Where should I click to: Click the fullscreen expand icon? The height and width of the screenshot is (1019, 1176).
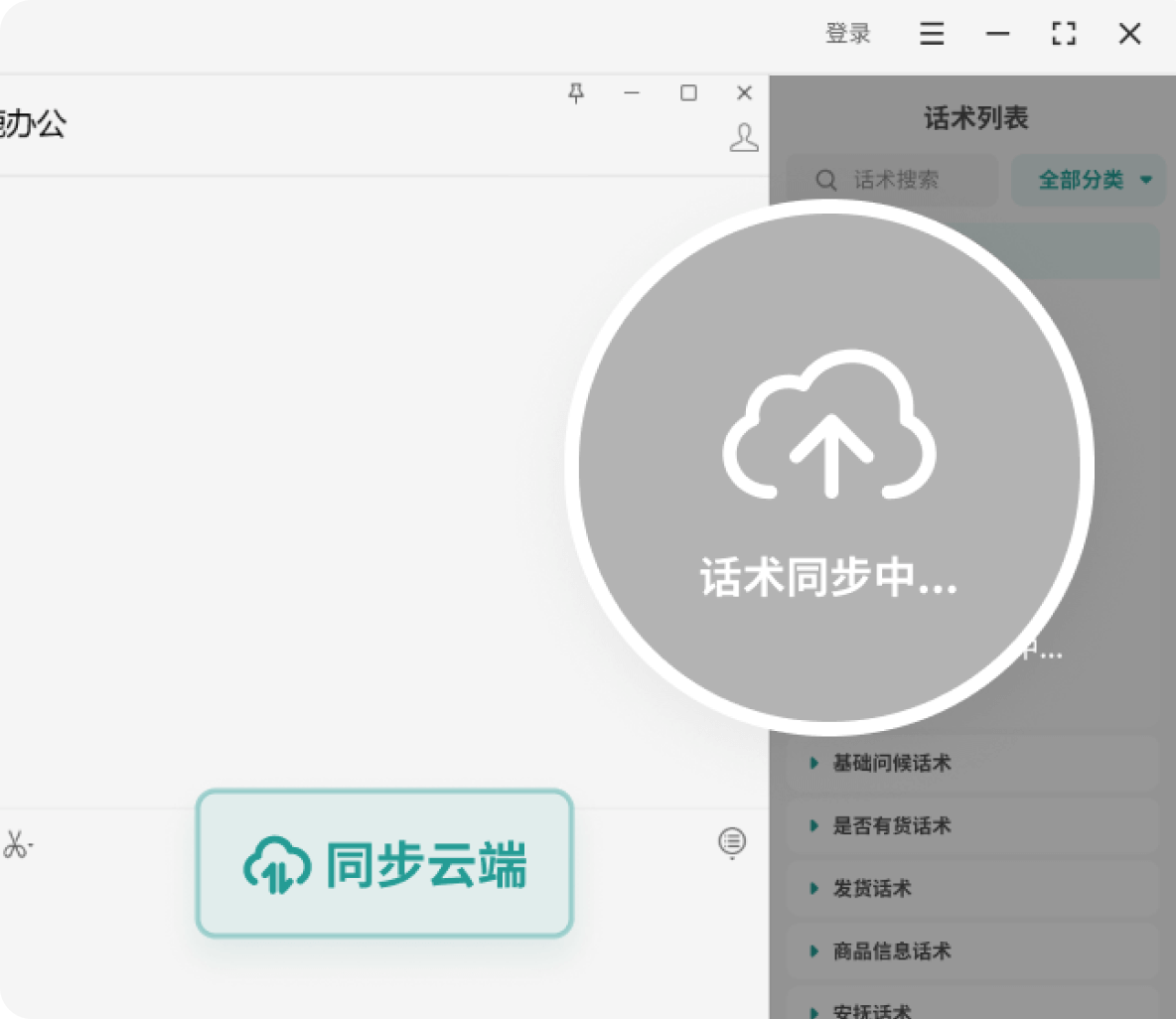(1064, 34)
